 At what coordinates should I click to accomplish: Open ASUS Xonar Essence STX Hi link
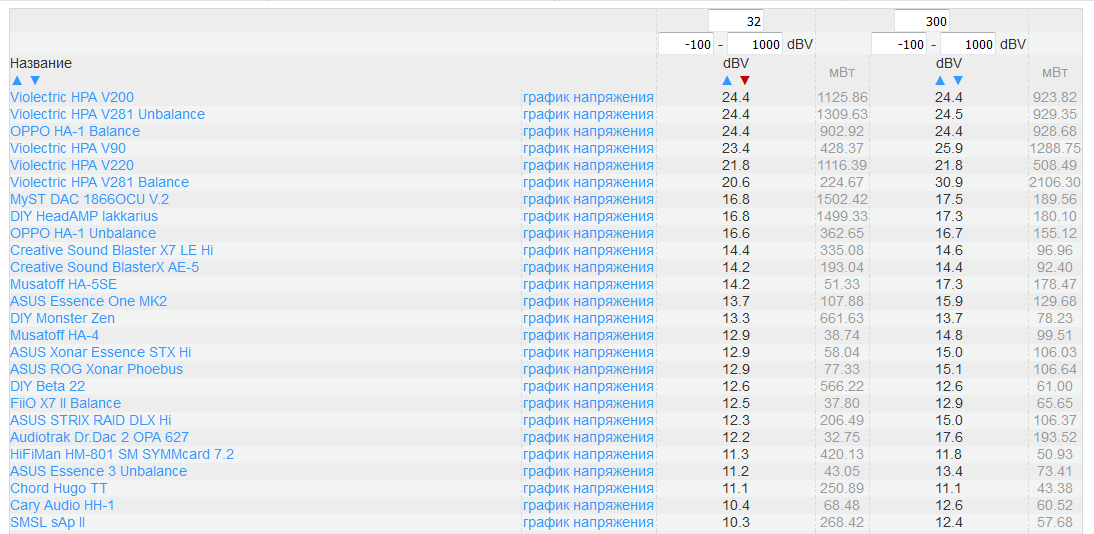coord(100,352)
